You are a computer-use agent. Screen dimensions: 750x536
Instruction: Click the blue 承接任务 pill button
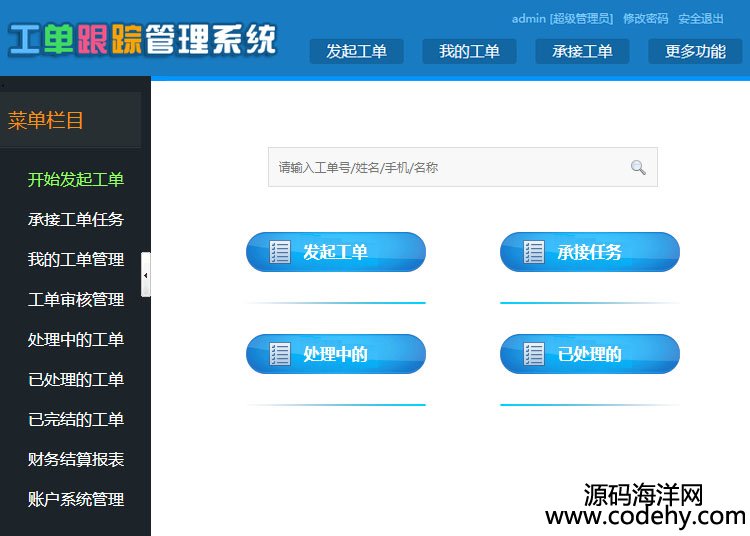click(x=590, y=252)
